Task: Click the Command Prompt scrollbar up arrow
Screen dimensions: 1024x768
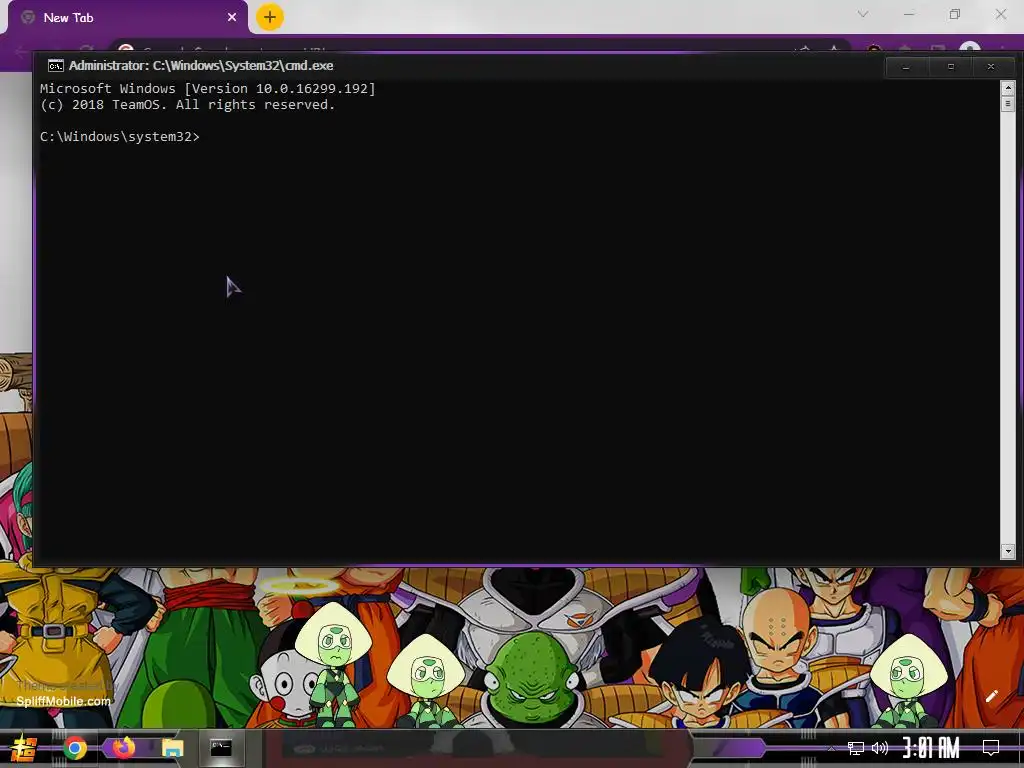Action: point(1008,88)
